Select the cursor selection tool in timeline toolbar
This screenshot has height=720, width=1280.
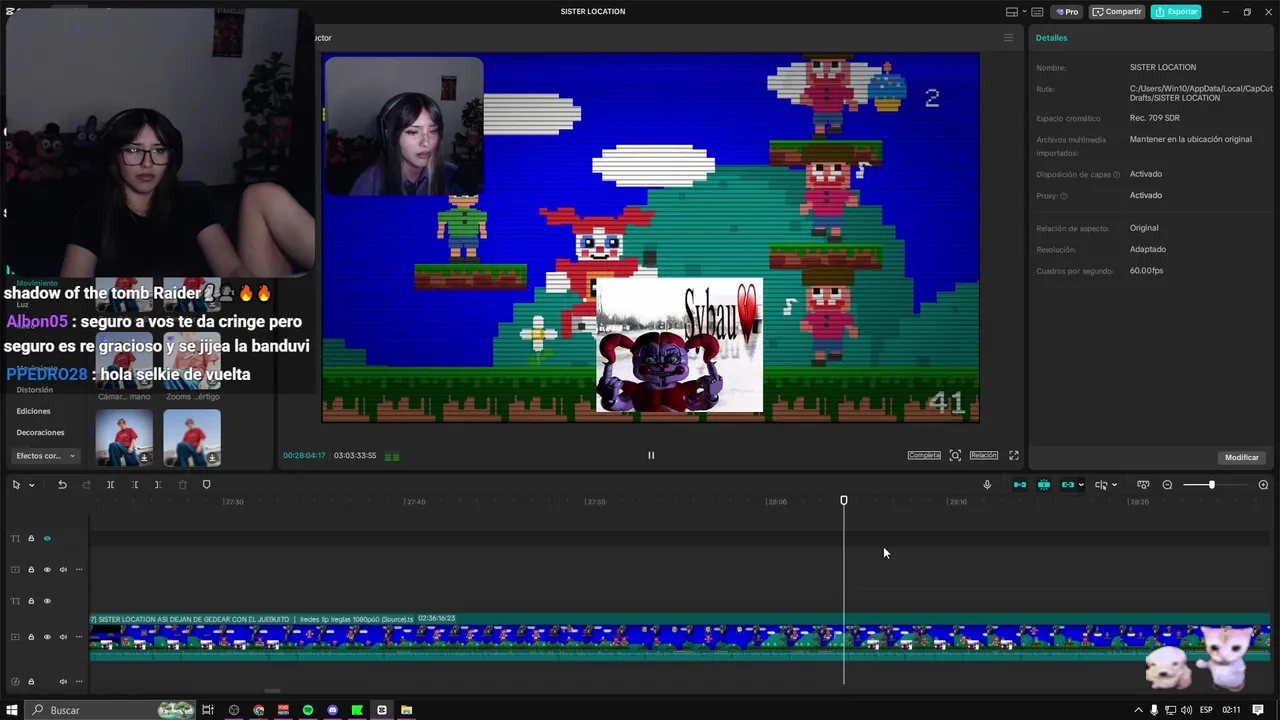point(16,485)
